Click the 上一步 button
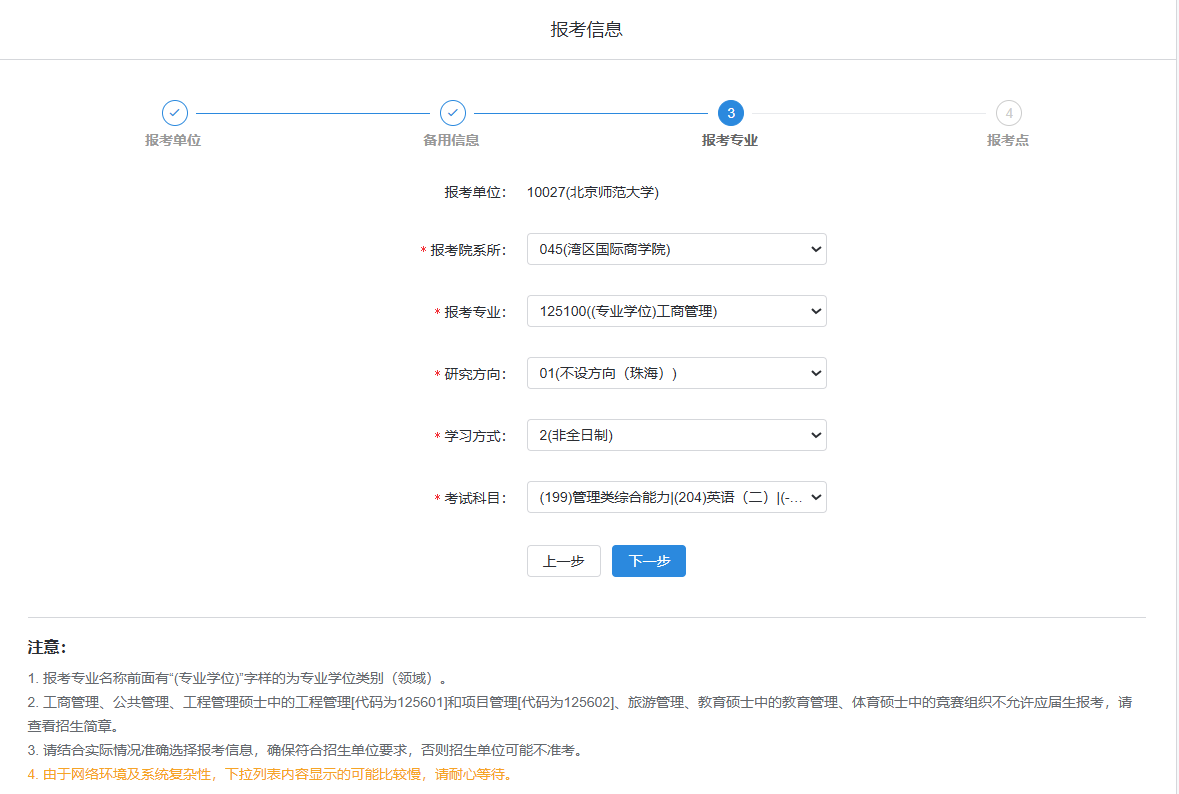The width and height of the screenshot is (1179, 794). click(563, 561)
